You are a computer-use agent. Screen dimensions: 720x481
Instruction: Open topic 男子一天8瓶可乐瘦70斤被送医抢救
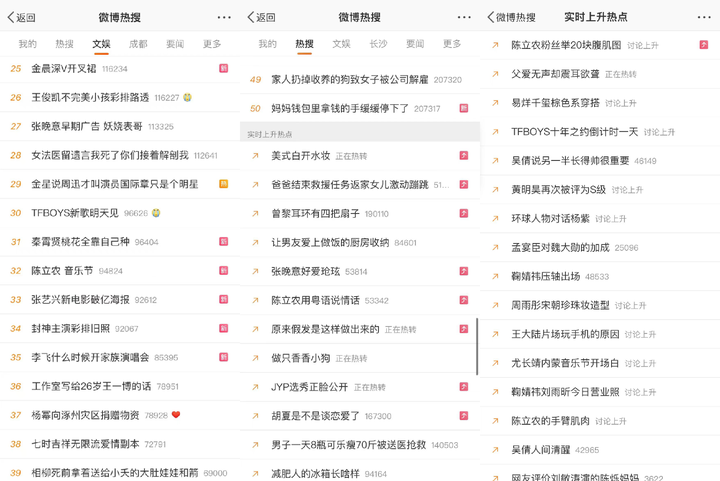click(349, 445)
